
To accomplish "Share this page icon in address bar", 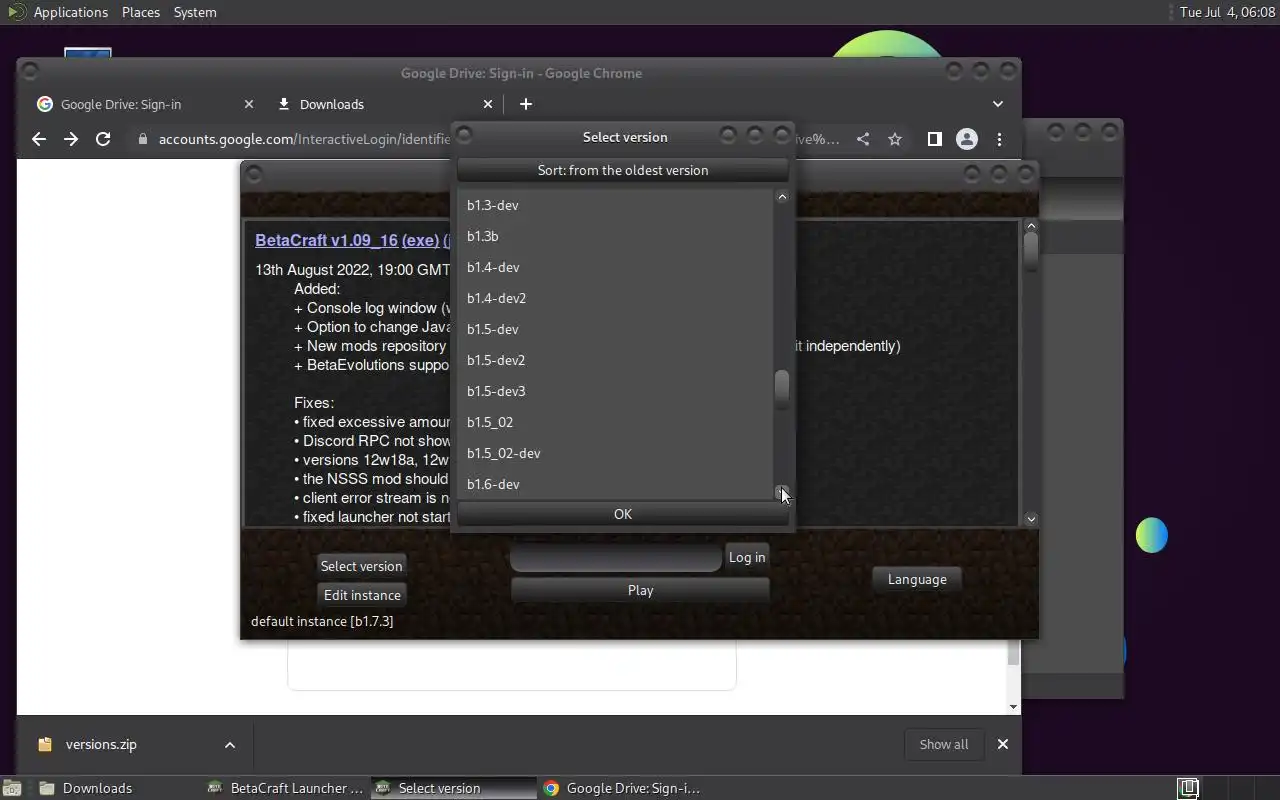I will pyautogui.click(x=863, y=139).
